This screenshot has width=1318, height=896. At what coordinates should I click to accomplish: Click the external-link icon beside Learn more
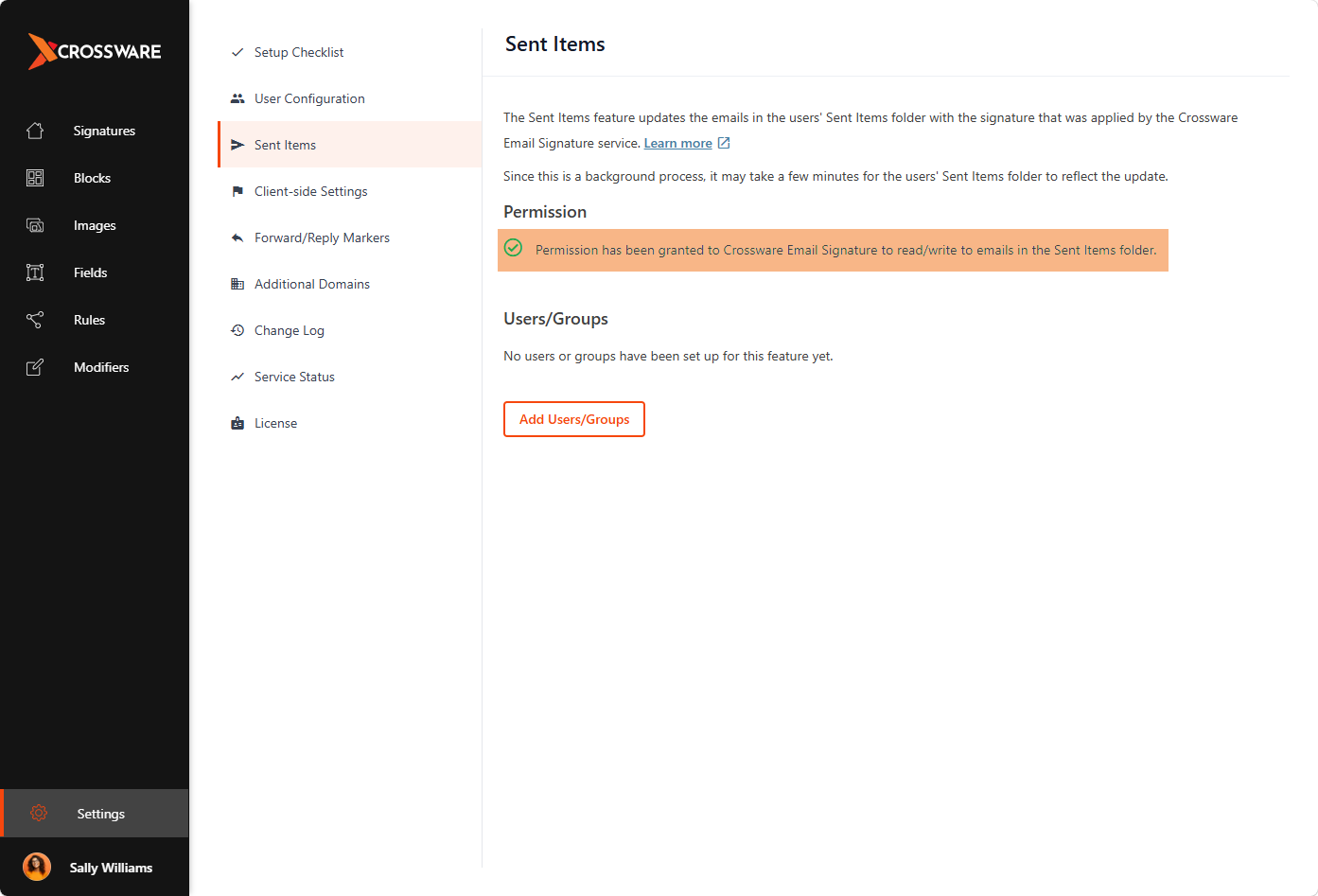pos(724,143)
